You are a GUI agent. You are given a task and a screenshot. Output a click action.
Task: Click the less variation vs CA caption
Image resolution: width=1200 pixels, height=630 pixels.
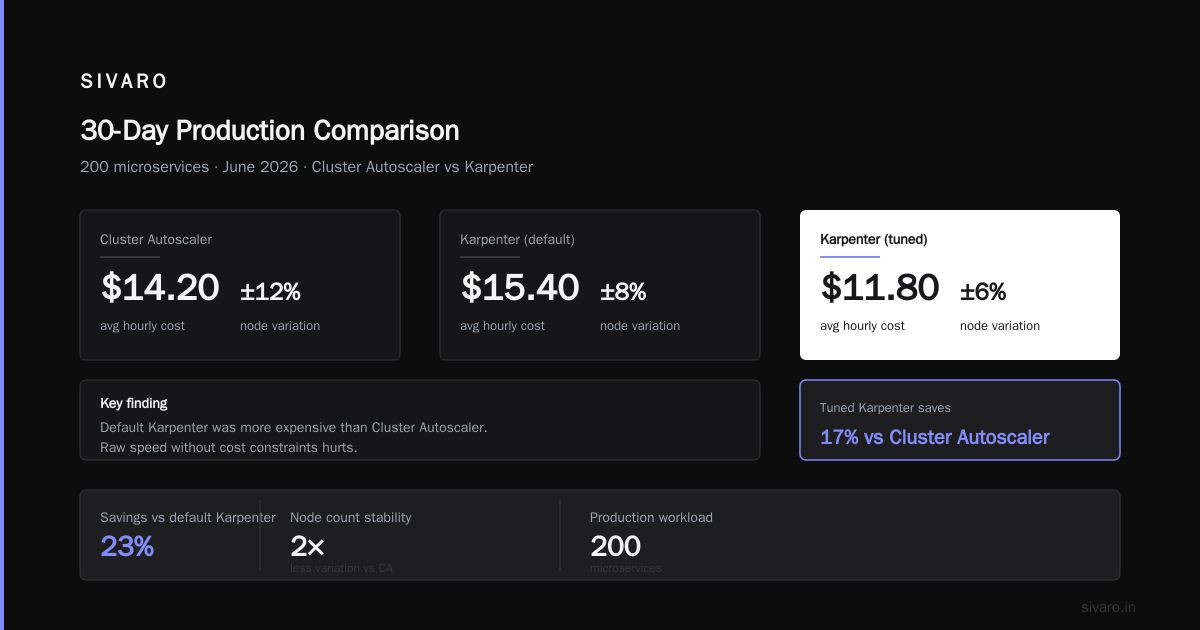(x=341, y=568)
